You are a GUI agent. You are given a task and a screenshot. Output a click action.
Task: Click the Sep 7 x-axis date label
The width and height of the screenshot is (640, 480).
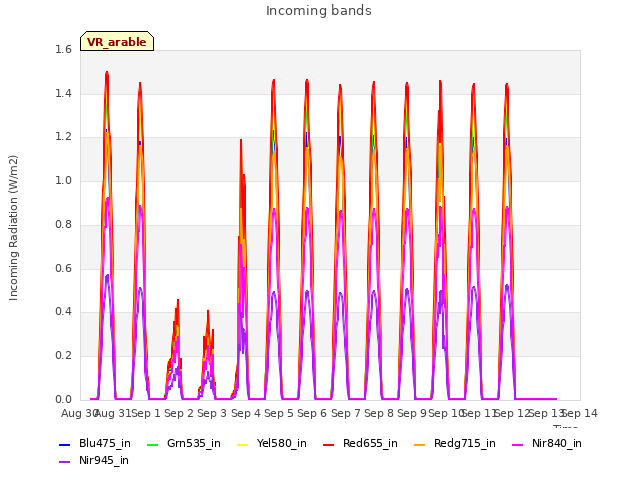tap(346, 413)
